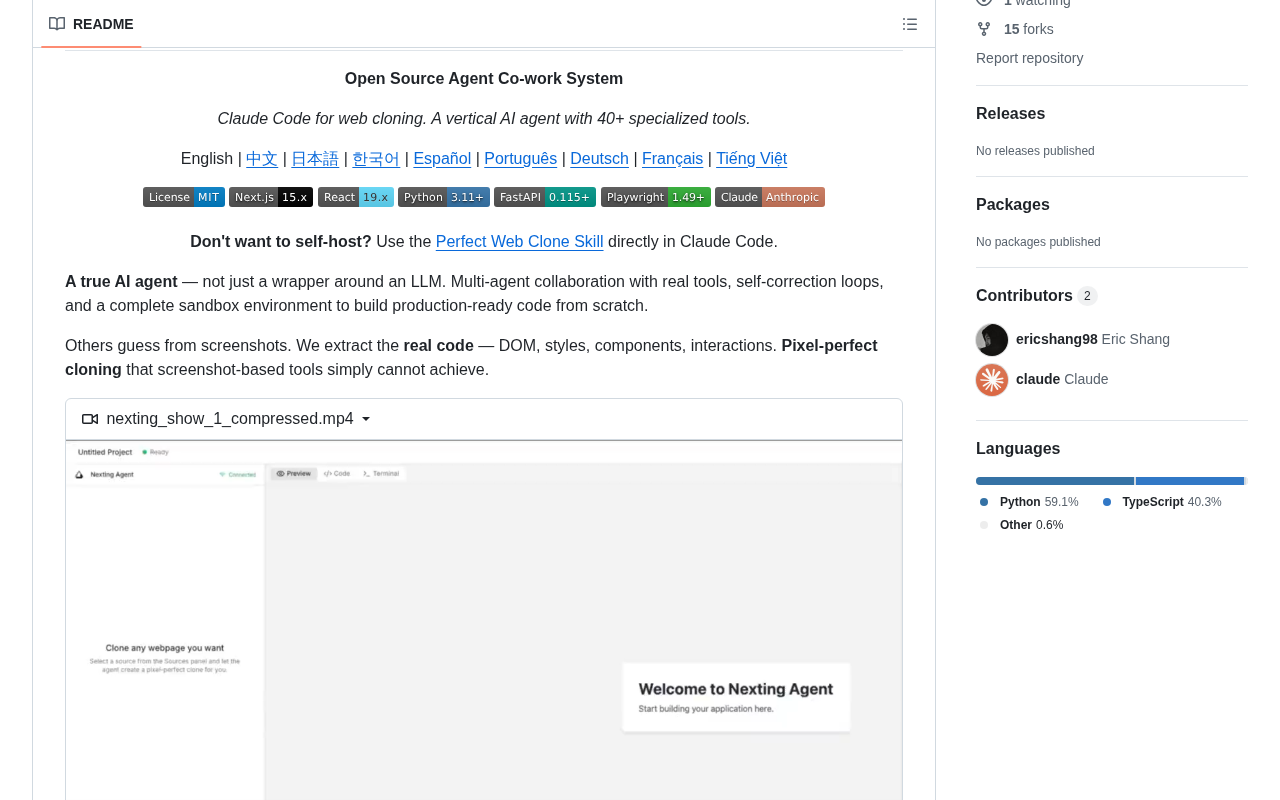
Task: Click the README book icon
Action: 57,24
